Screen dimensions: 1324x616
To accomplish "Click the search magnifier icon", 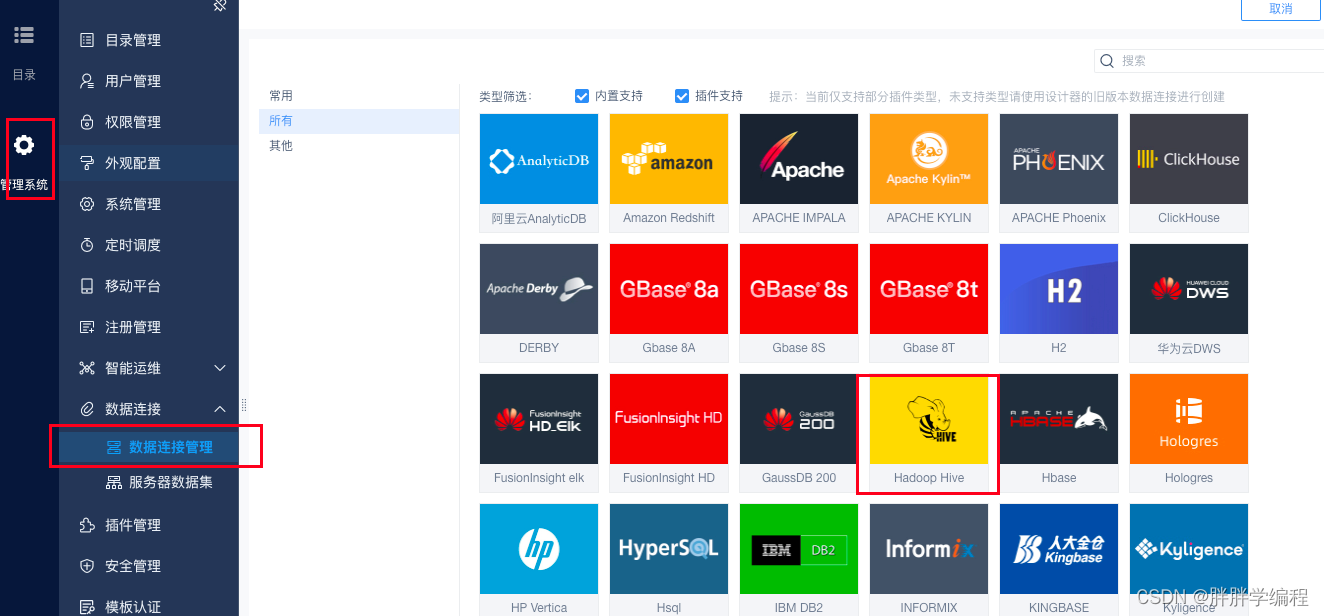I will pyautogui.click(x=1107, y=61).
